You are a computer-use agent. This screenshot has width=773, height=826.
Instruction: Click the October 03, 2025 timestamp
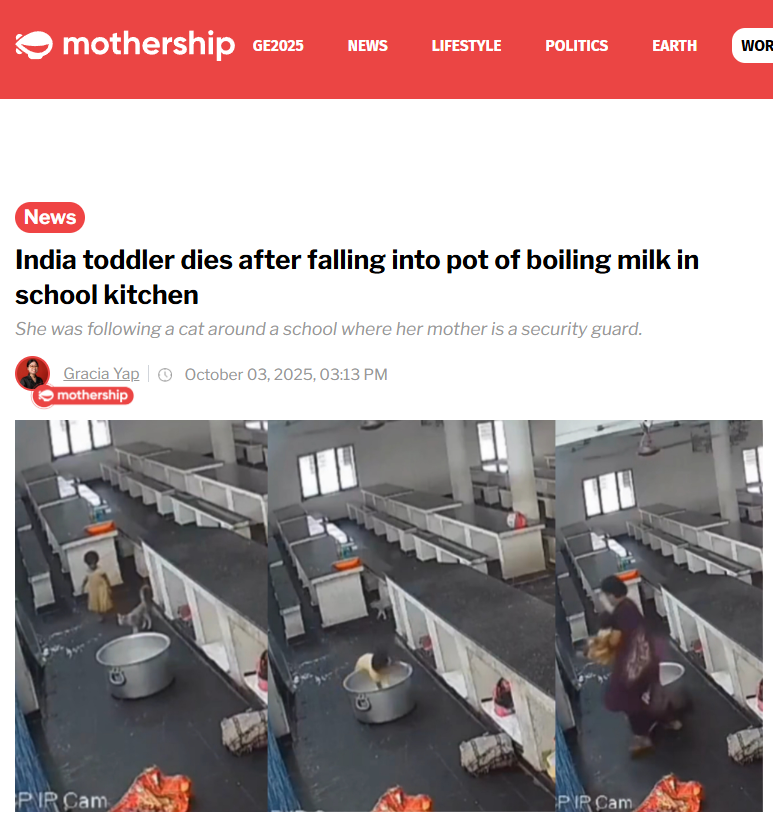(286, 375)
